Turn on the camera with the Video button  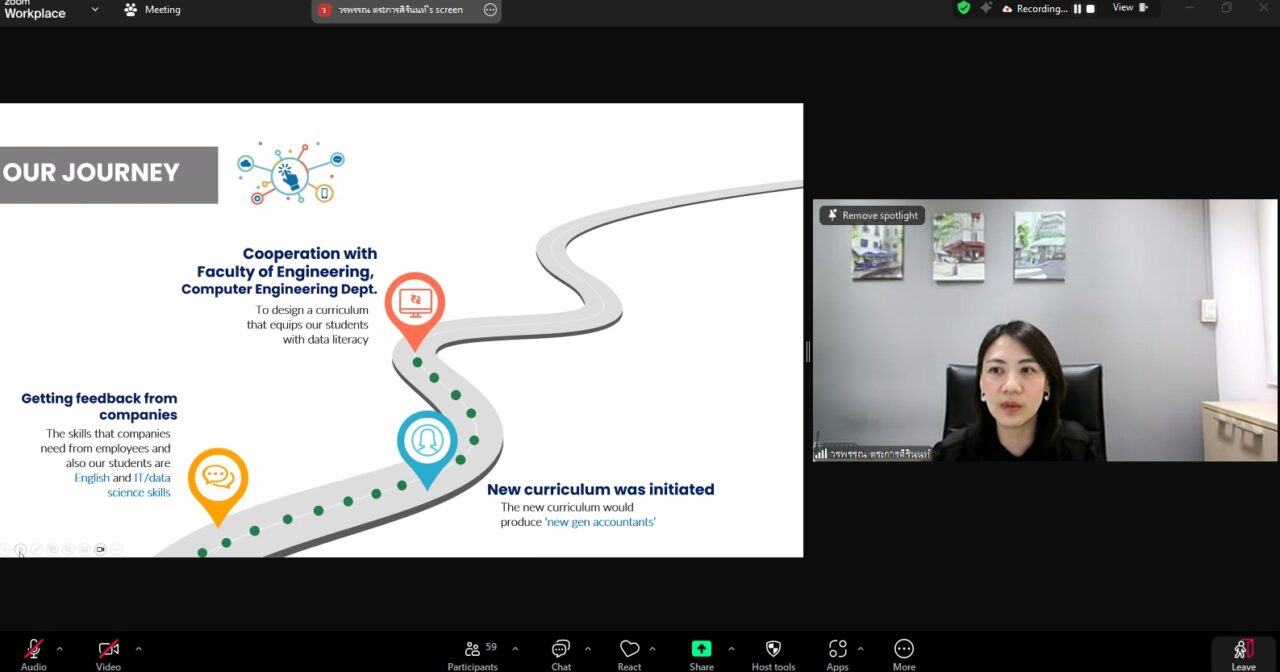click(x=108, y=650)
